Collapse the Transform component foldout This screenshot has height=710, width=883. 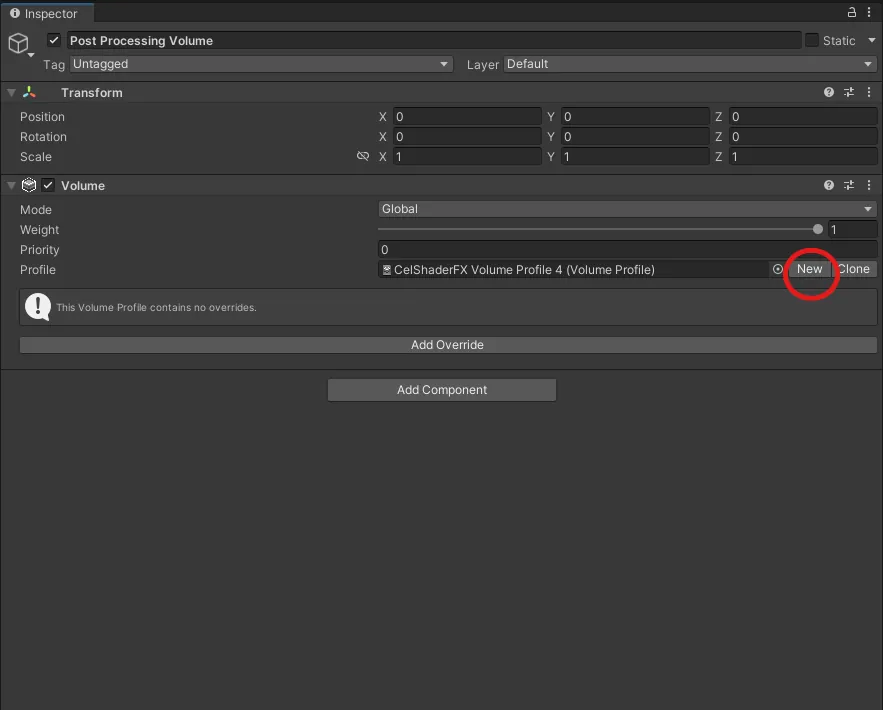[x=11, y=92]
